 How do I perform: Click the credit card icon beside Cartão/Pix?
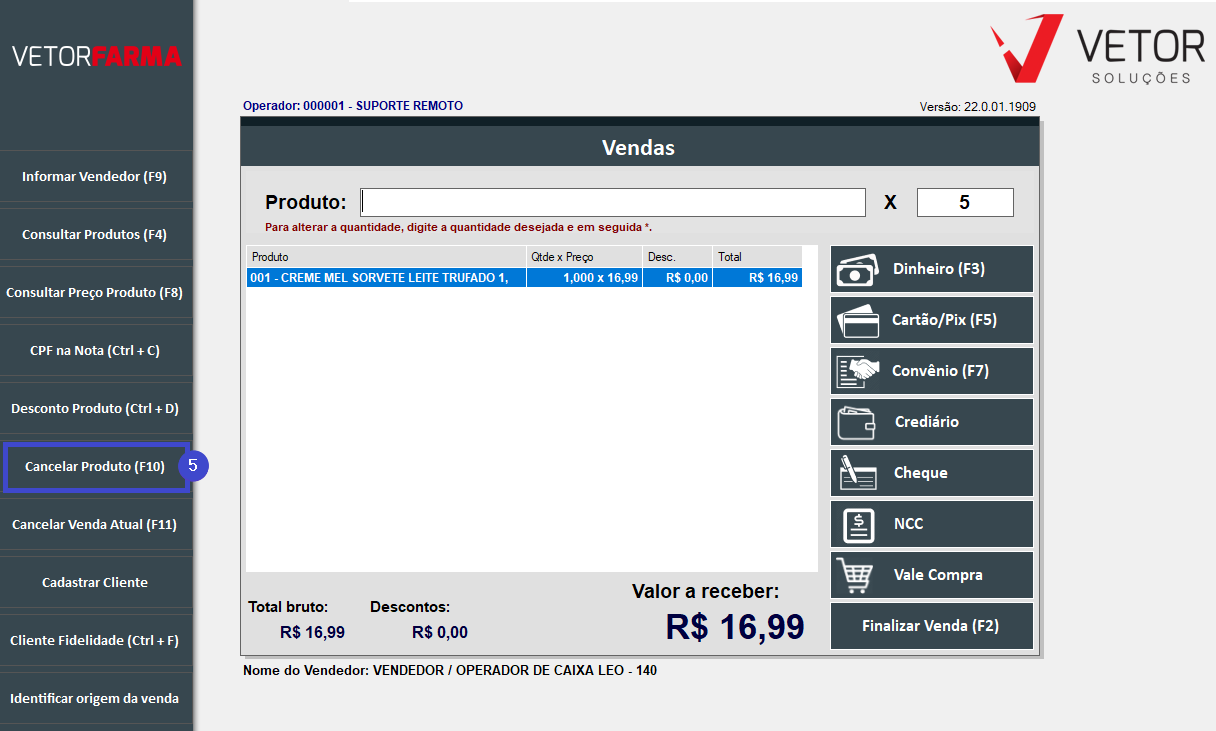859,320
